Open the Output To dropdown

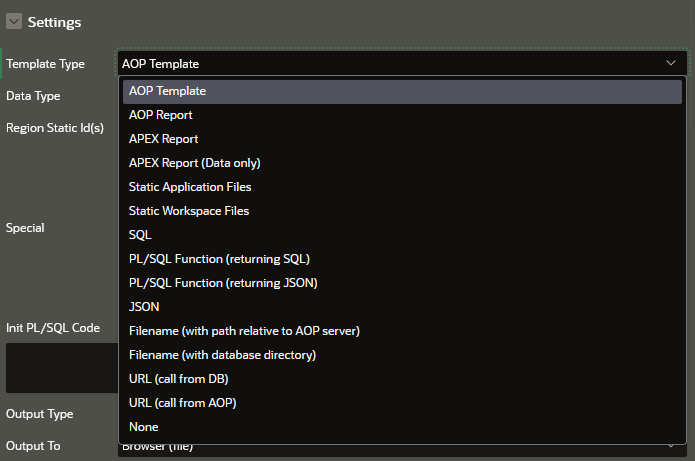pos(400,448)
